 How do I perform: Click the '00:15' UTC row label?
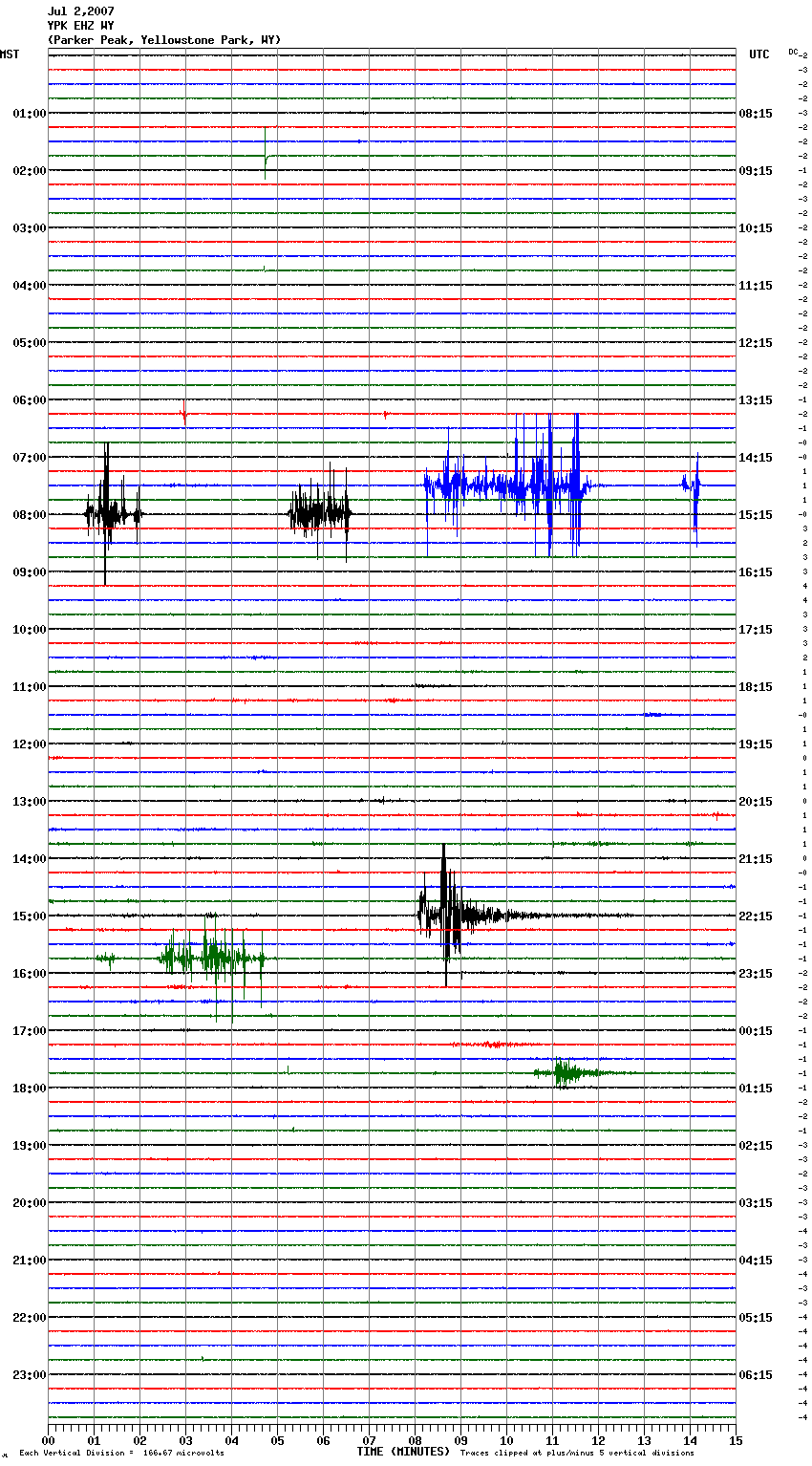coord(756,1031)
